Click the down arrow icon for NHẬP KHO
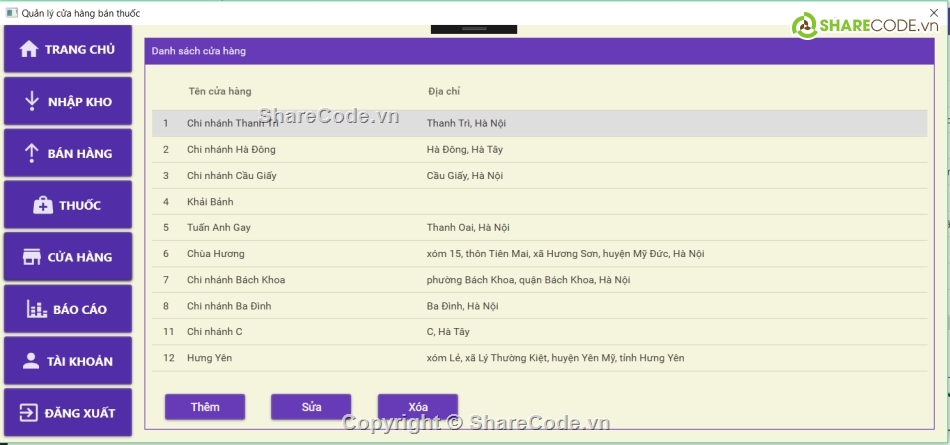This screenshot has height=445, width=950. 31,101
